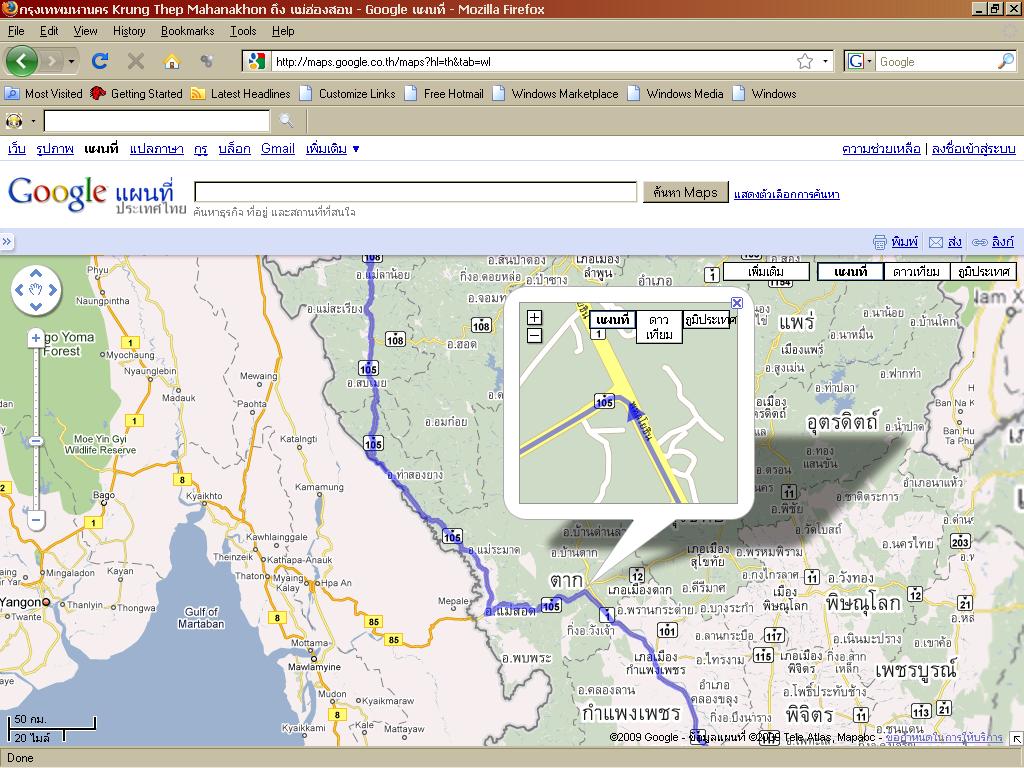Click the Stop loading X icon

click(136, 61)
